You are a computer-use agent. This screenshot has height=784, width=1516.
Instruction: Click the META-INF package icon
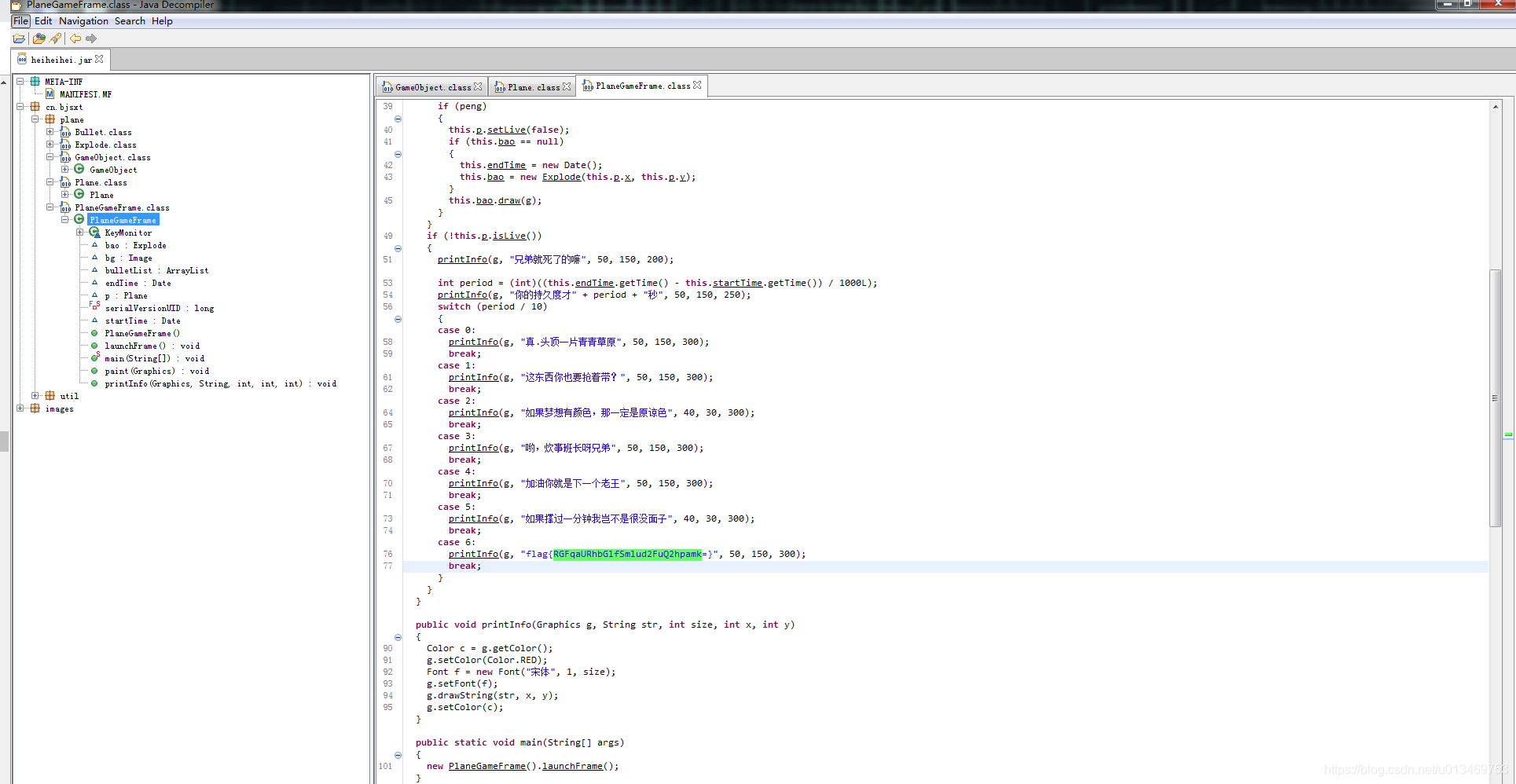[x=35, y=81]
